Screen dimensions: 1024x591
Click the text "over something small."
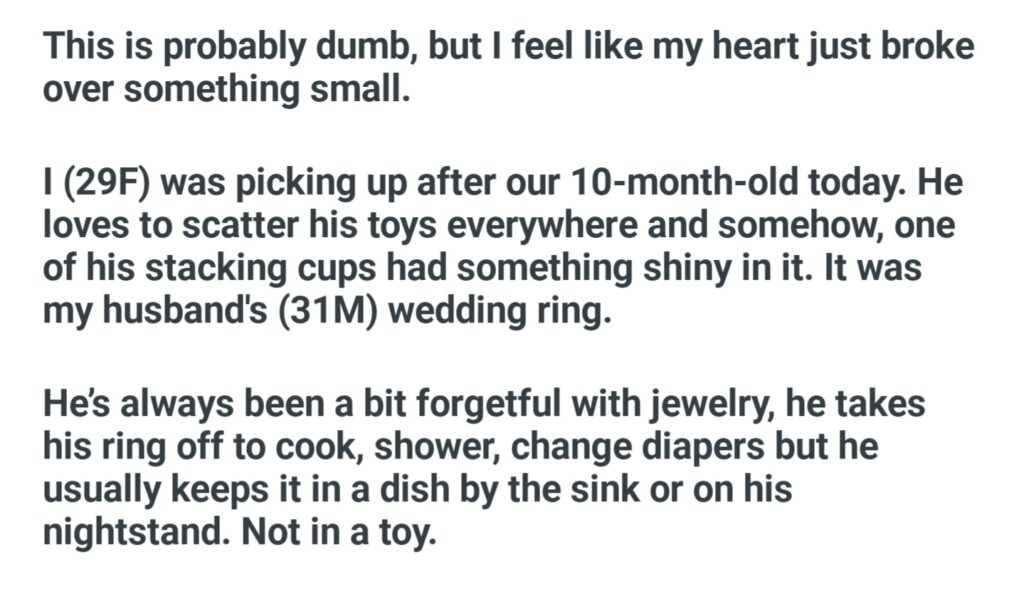(226, 92)
